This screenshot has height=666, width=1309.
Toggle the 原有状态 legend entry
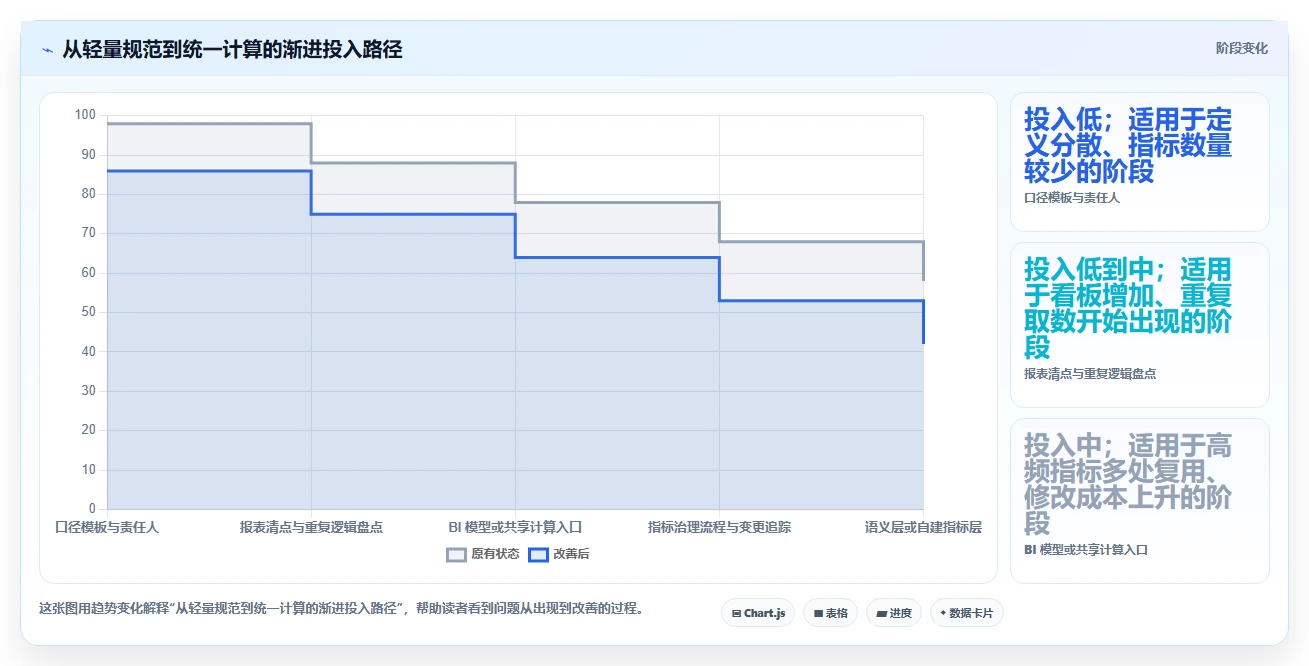[483, 554]
